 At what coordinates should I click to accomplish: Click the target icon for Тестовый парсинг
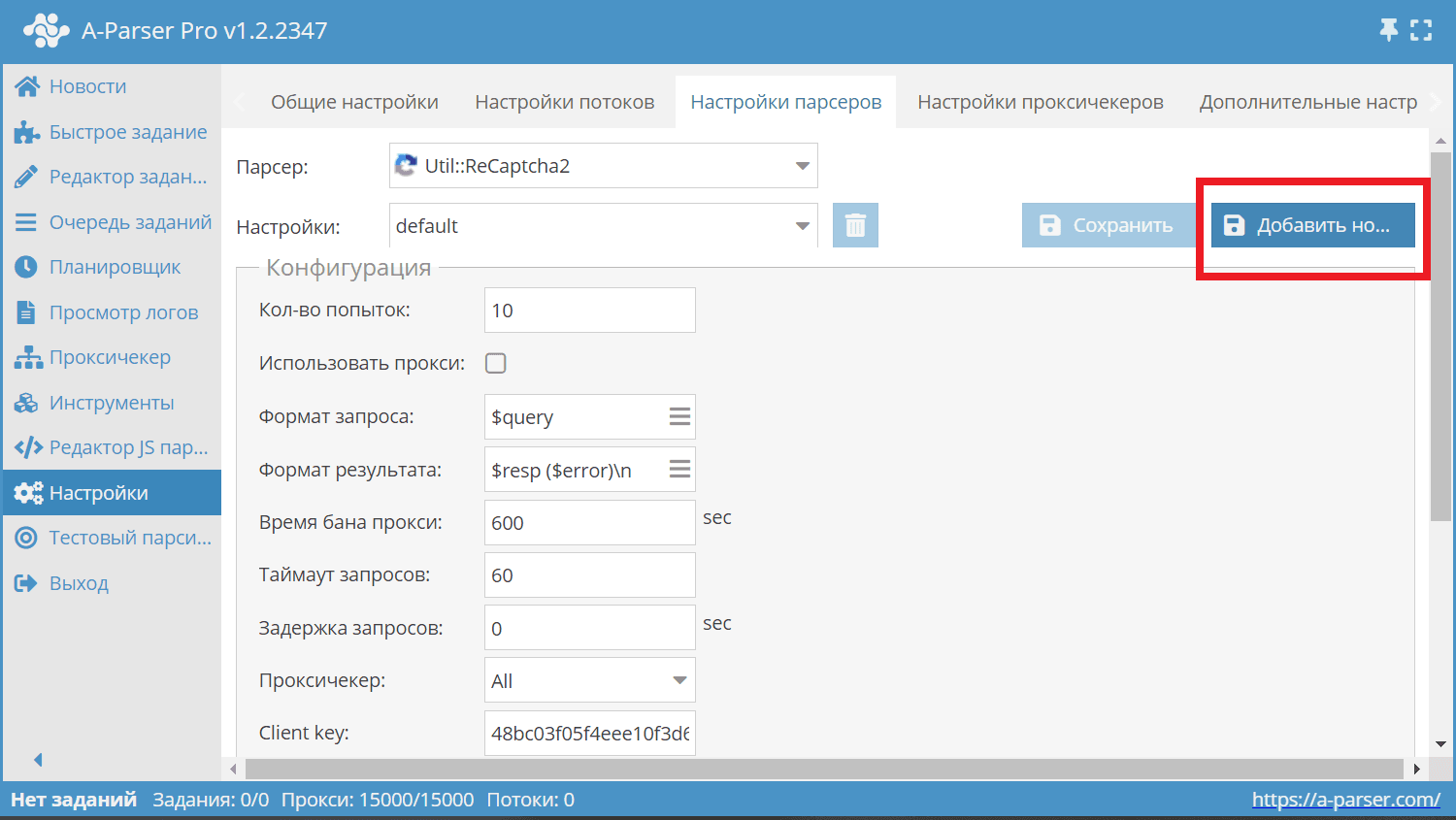coord(26,538)
